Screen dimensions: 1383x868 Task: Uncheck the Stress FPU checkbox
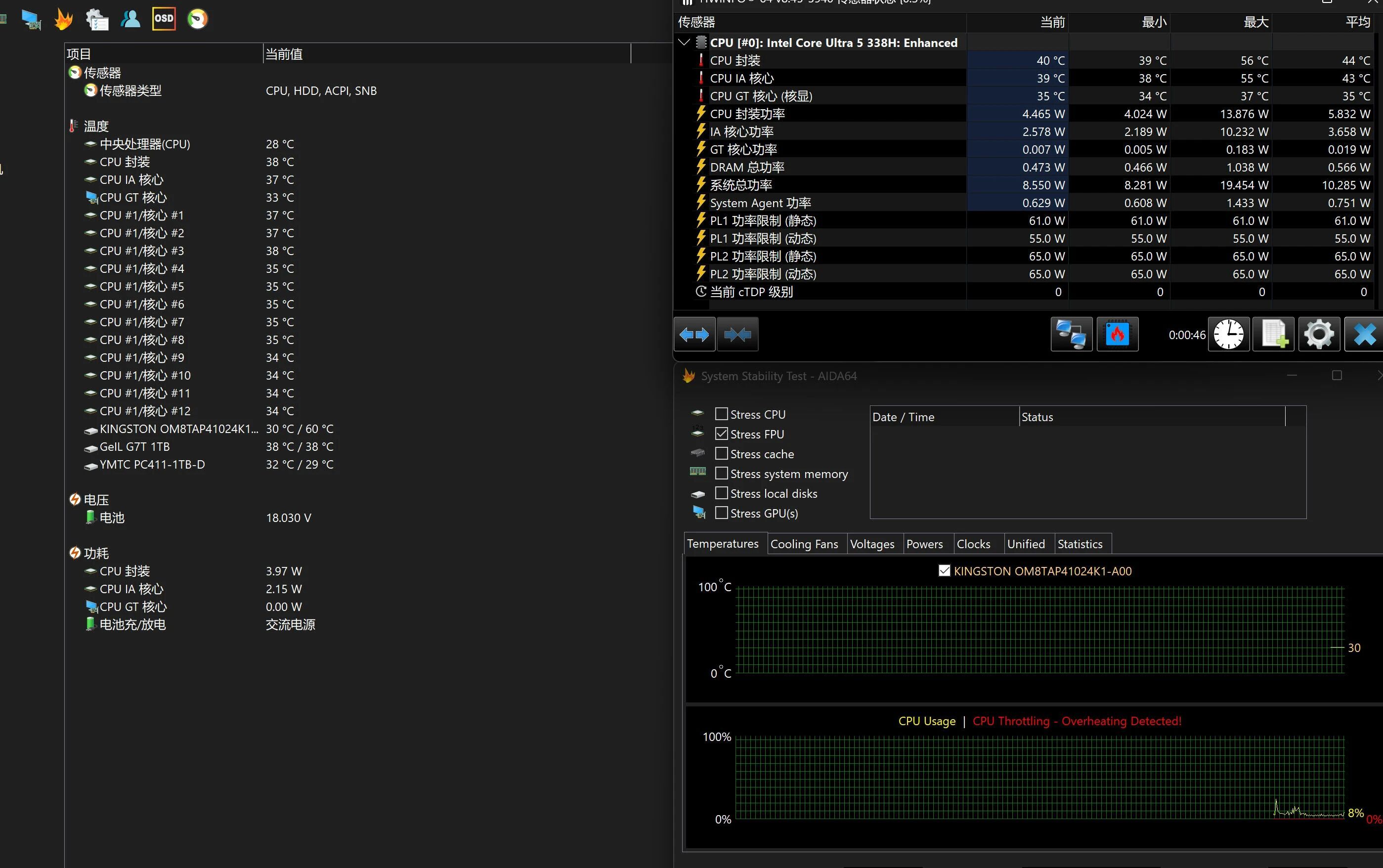click(721, 434)
